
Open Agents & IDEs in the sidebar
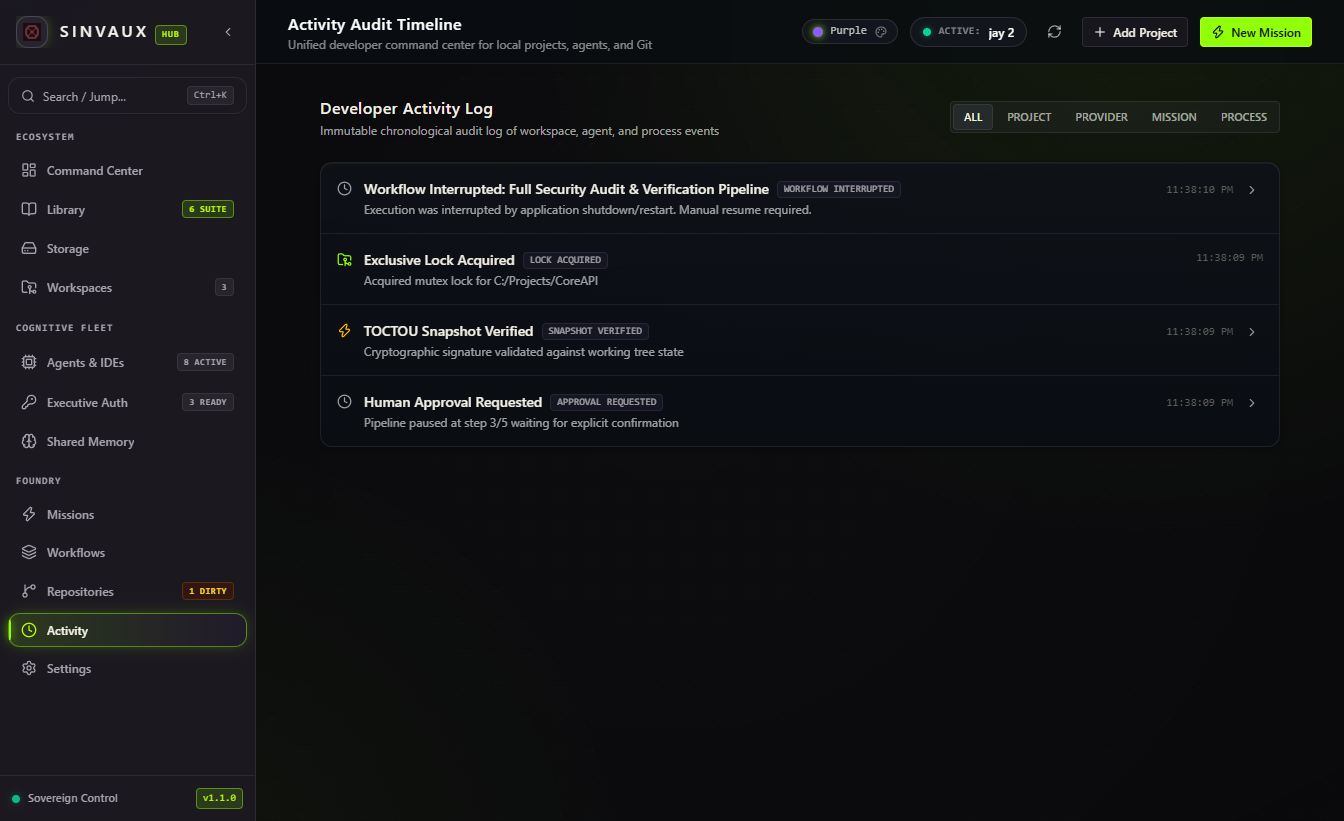coord(128,363)
